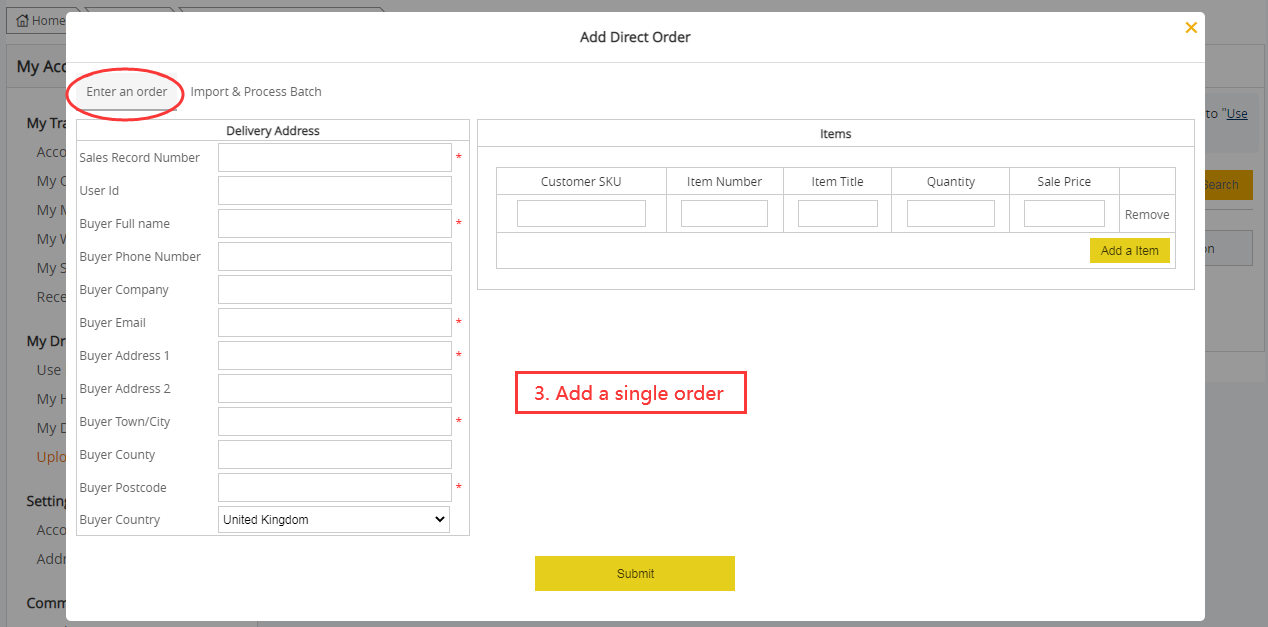Select the Buyer Full name field

pos(334,224)
